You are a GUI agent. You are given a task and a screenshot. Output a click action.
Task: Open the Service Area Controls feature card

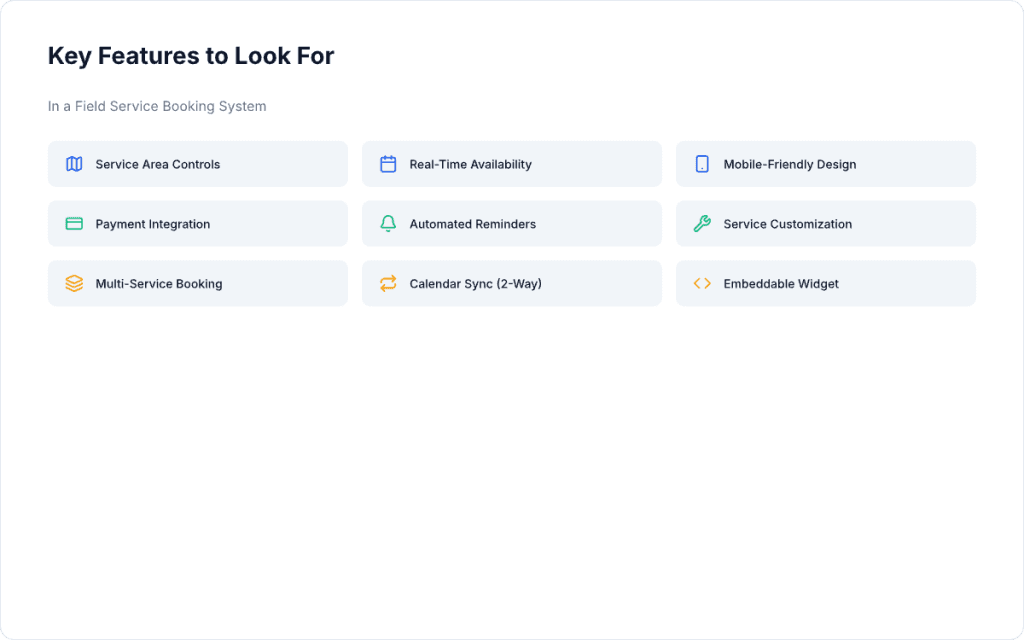click(x=197, y=164)
